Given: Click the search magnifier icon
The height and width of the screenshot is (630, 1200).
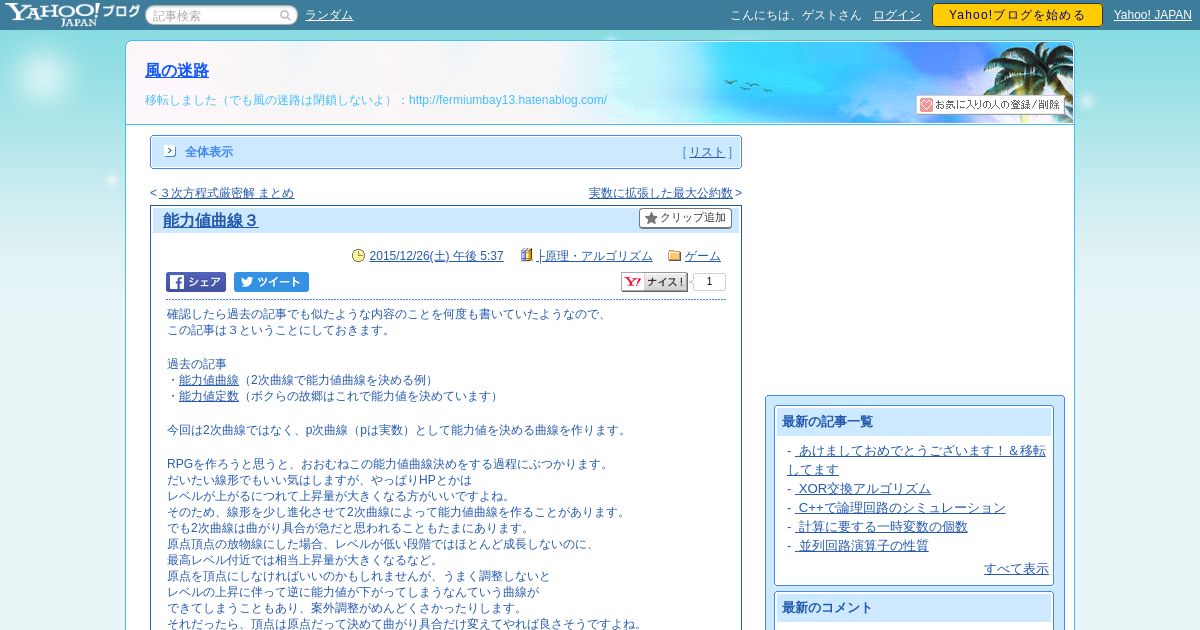Looking at the screenshot, I should 286,16.
